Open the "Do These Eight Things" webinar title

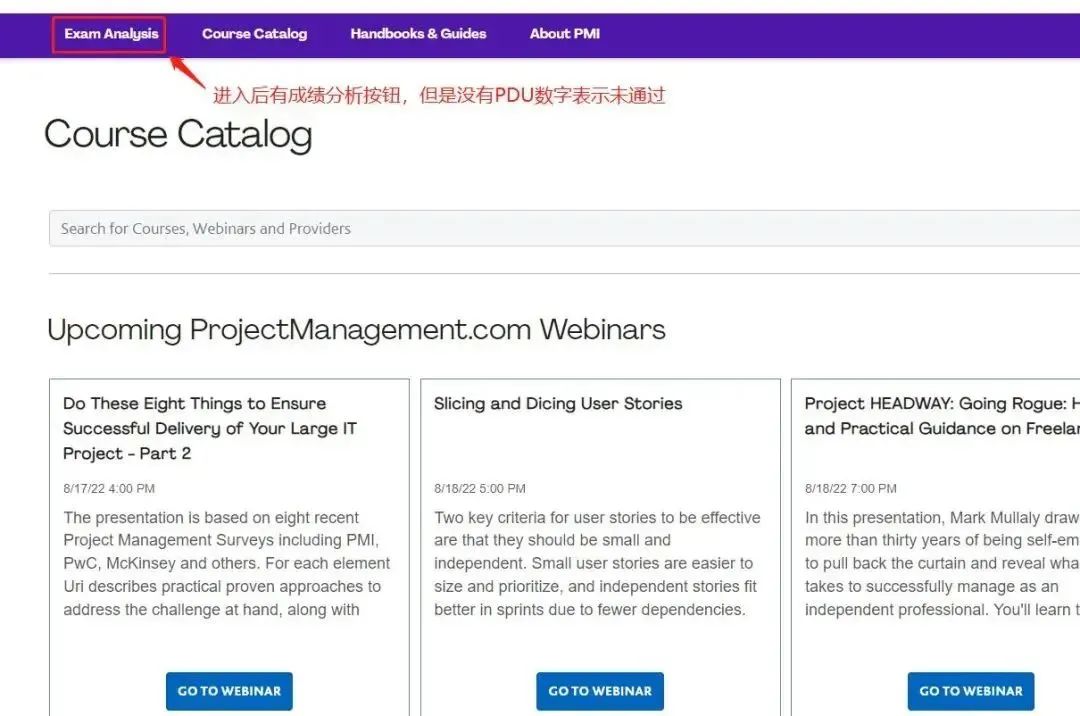click(210, 428)
